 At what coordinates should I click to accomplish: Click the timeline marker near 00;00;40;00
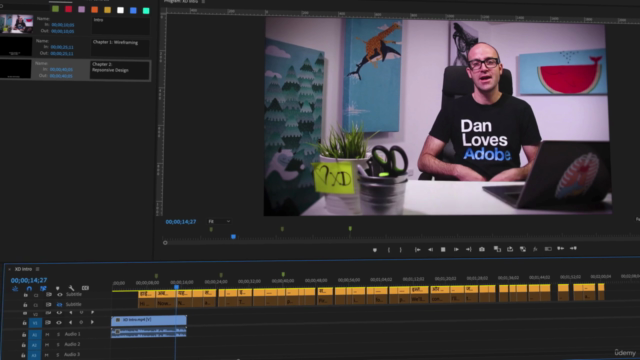283,275
